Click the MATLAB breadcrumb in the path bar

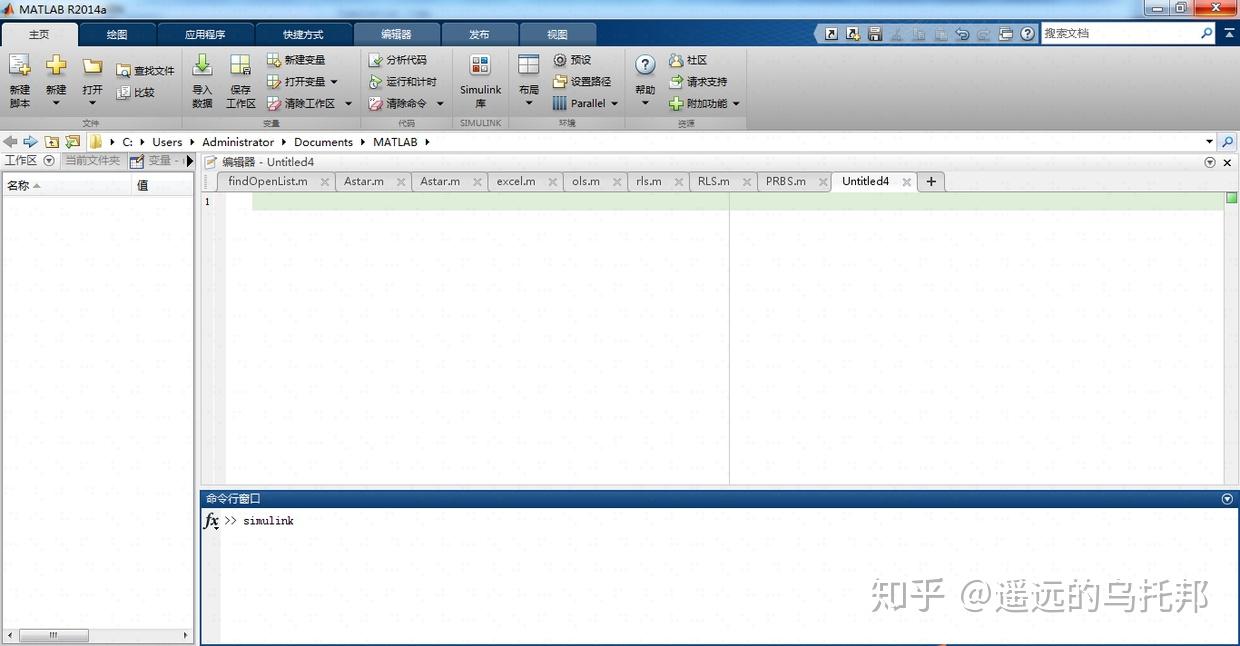(396, 142)
